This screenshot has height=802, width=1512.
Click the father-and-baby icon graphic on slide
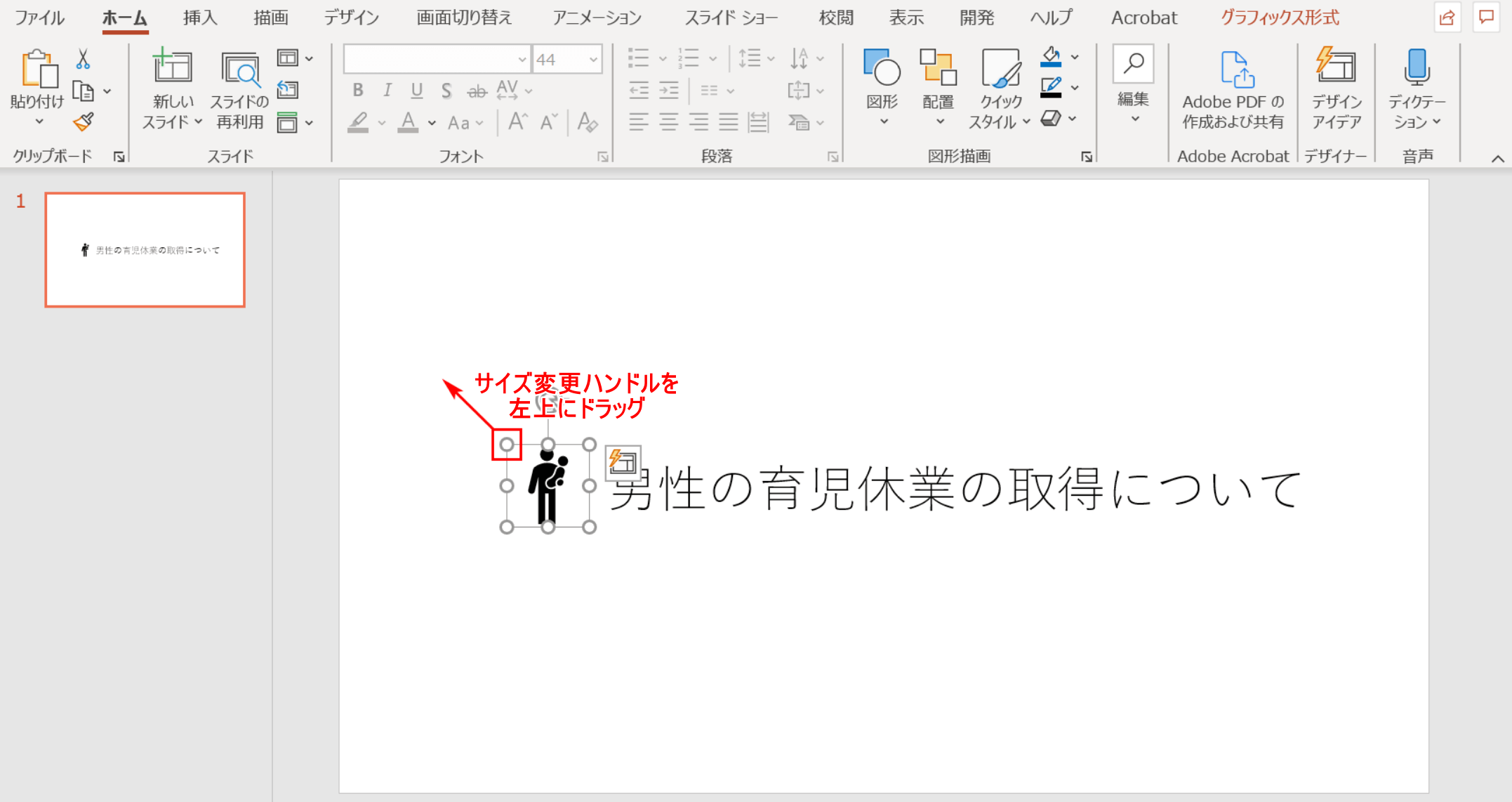click(548, 486)
